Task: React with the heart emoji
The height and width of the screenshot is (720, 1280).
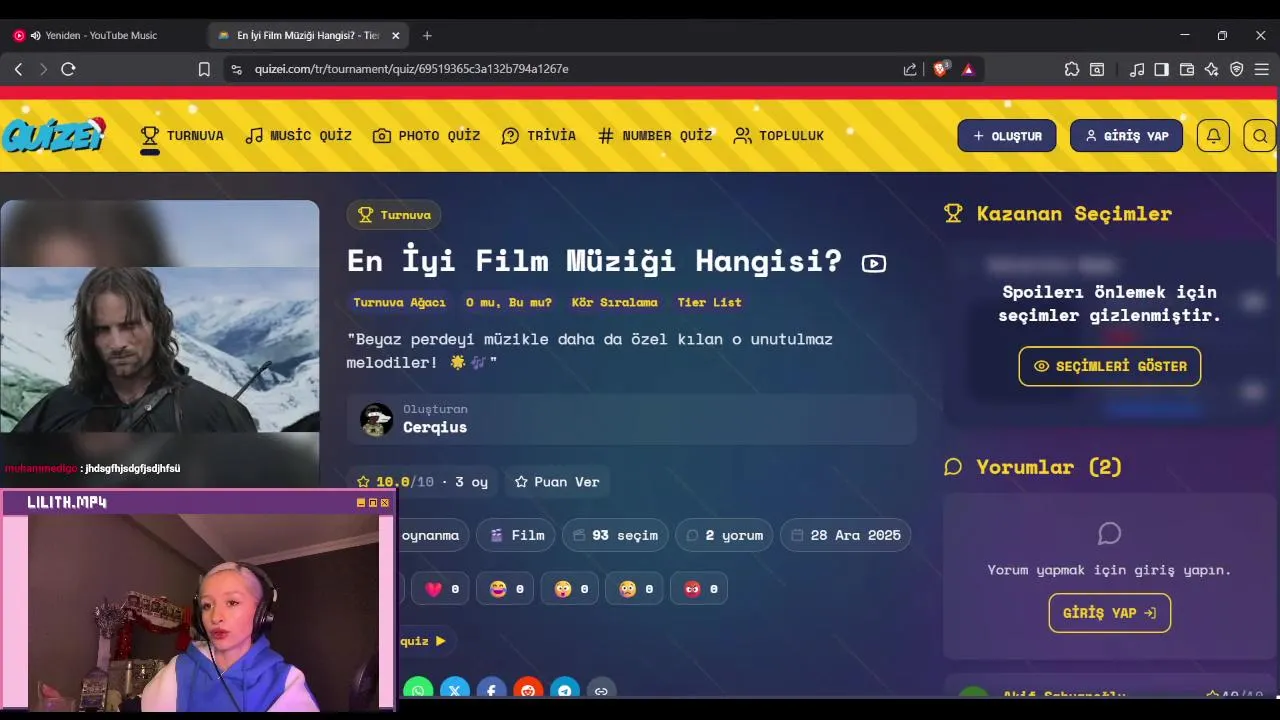Action: pos(441,589)
